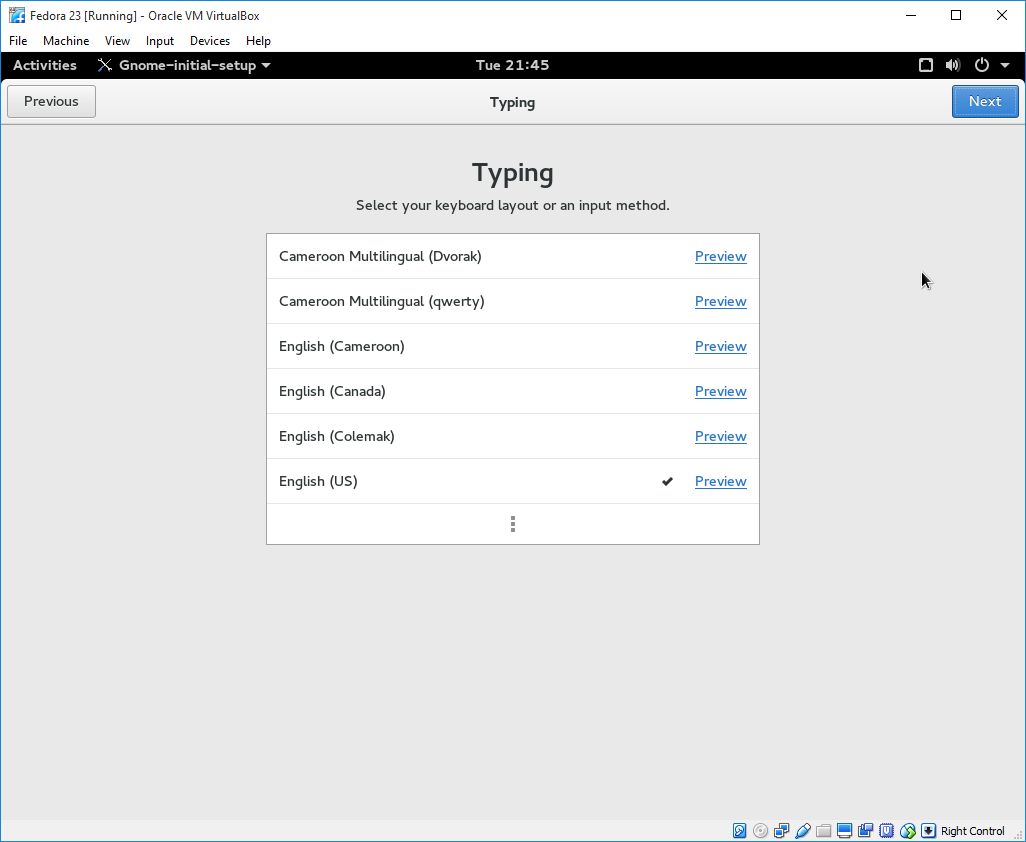Image resolution: width=1026 pixels, height=842 pixels.
Task: Expand the system menu arrow
Action: pyautogui.click(x=1005, y=65)
